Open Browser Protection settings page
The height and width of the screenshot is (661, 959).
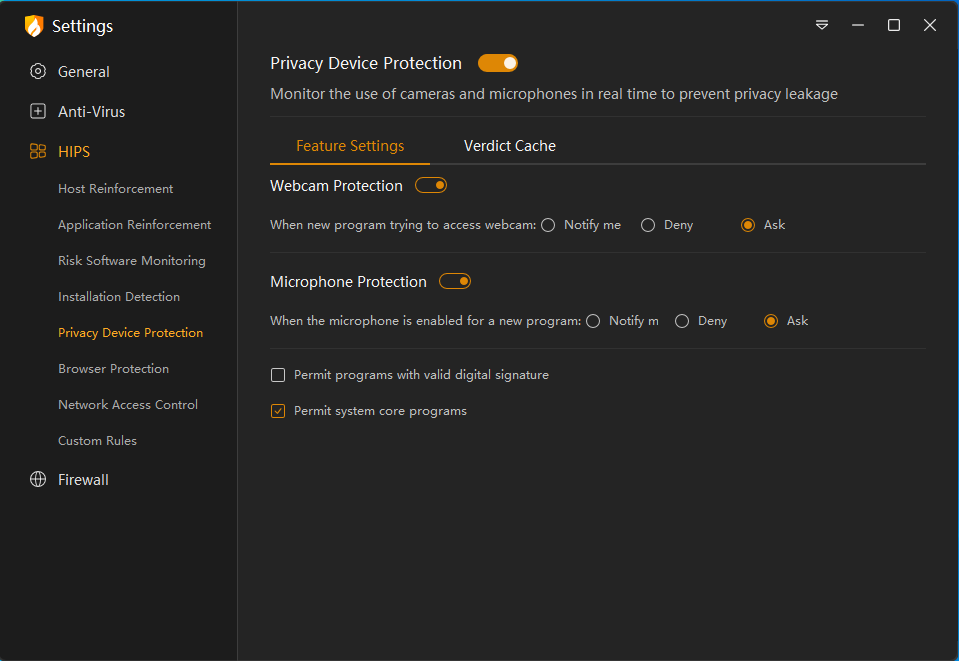click(x=113, y=369)
